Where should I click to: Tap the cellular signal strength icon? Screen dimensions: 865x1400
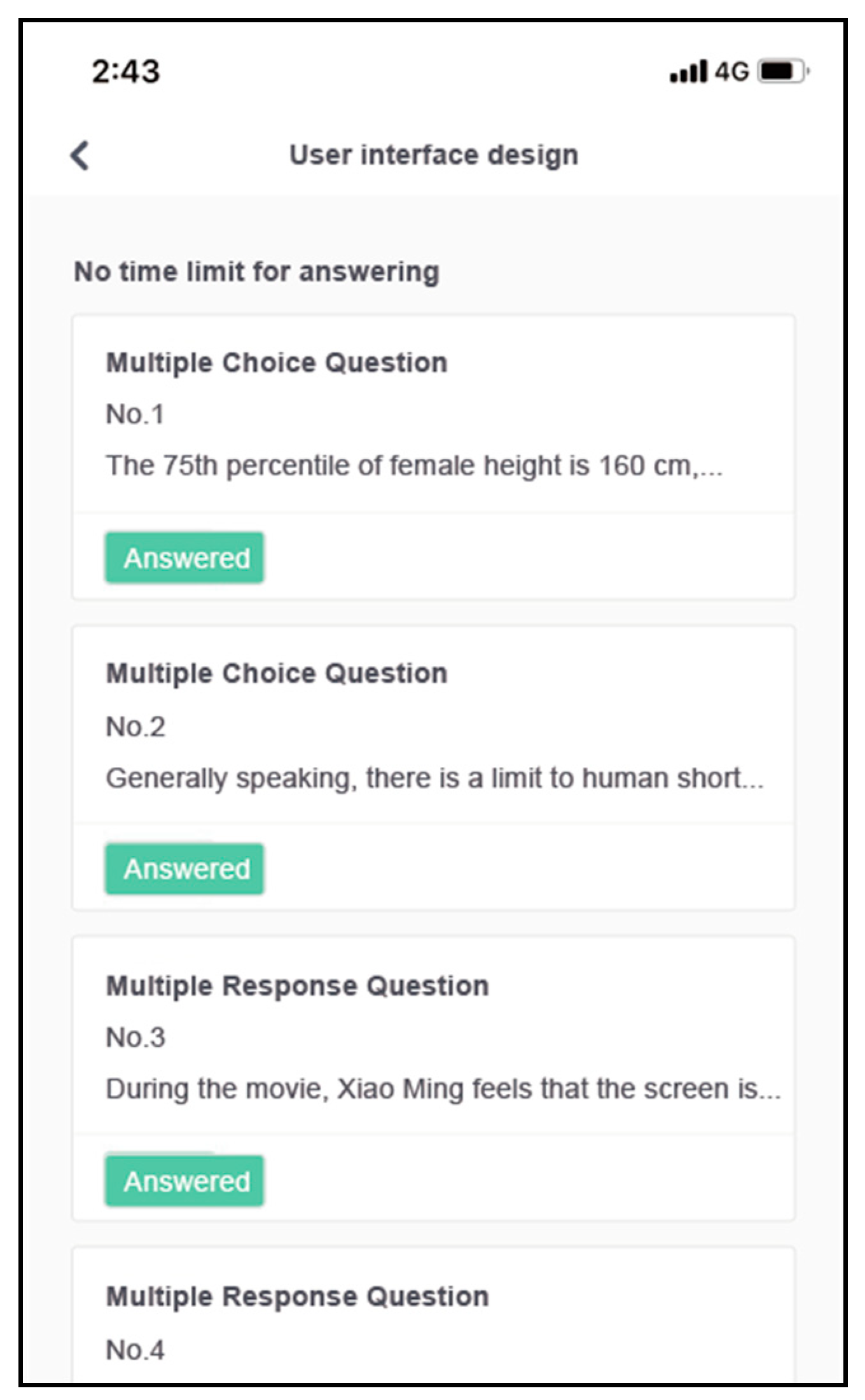click(688, 71)
